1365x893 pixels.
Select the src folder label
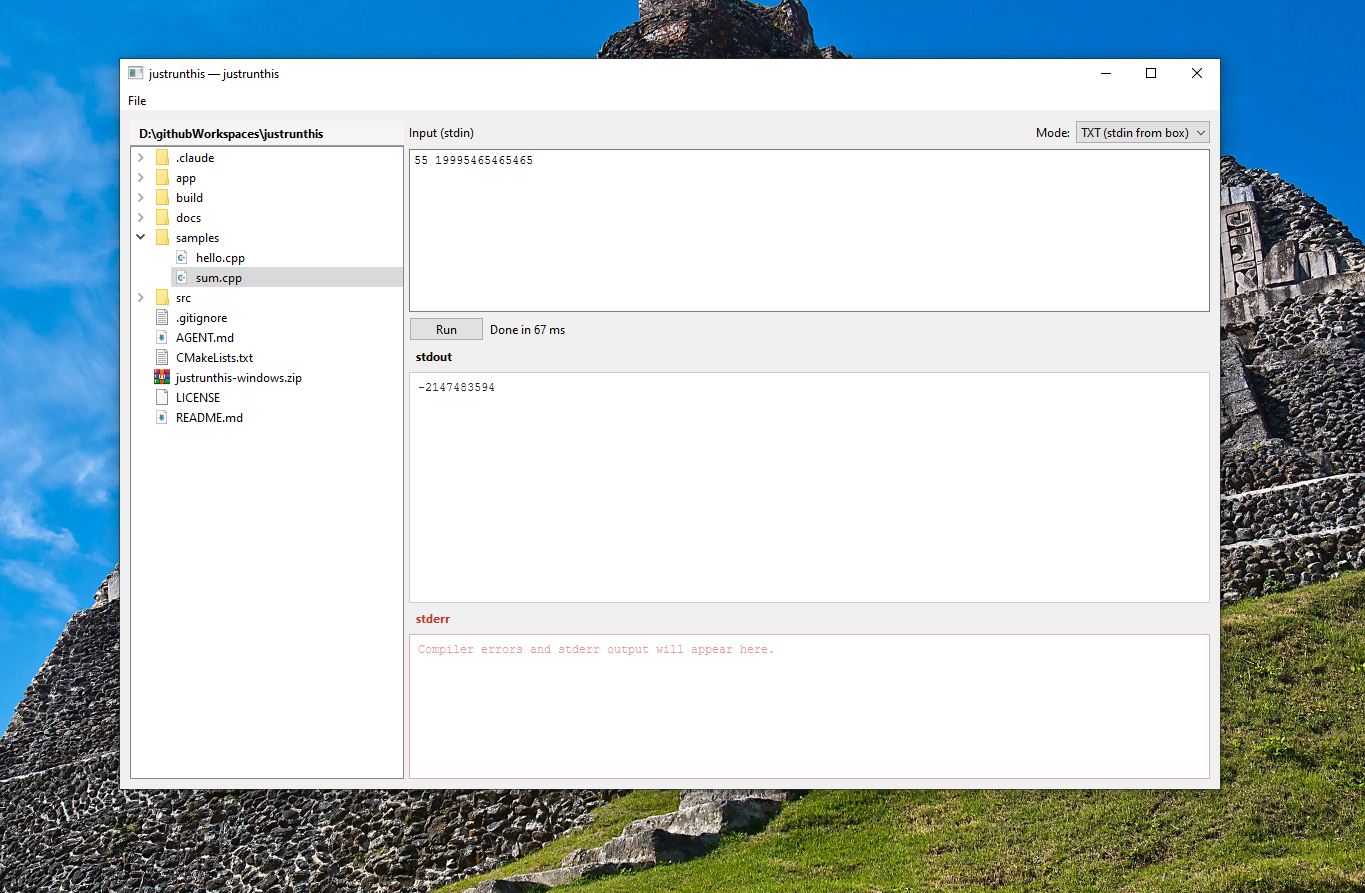(x=183, y=298)
